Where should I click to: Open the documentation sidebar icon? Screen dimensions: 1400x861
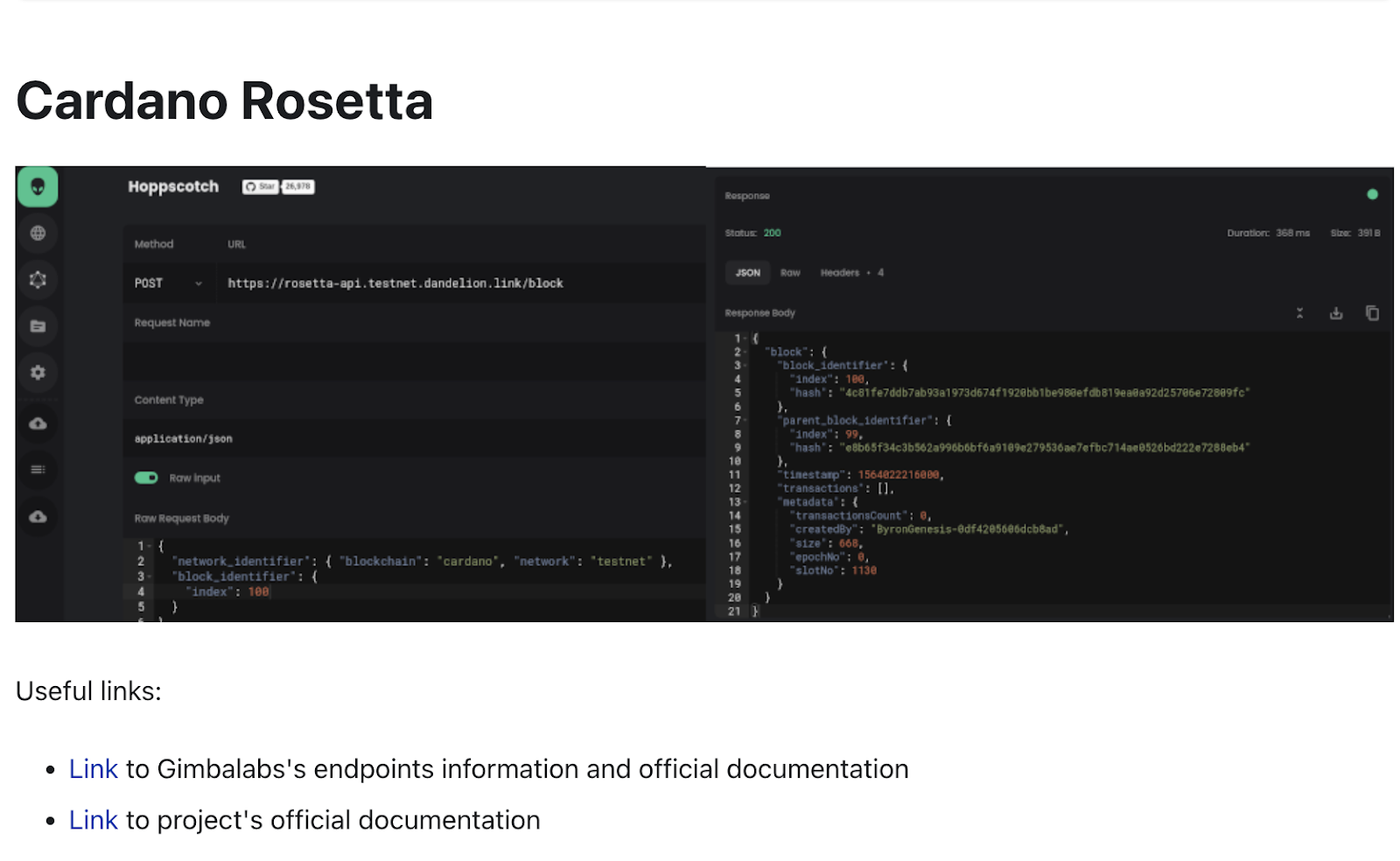point(38,326)
